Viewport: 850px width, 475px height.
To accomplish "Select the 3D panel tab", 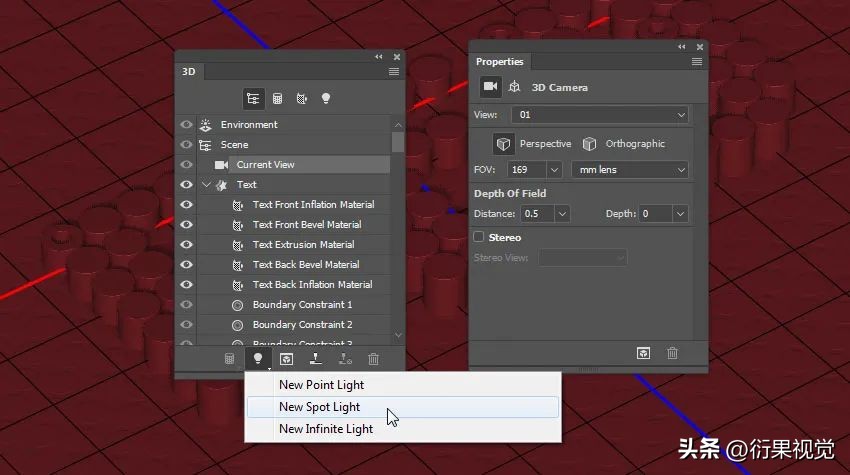I will tap(189, 72).
